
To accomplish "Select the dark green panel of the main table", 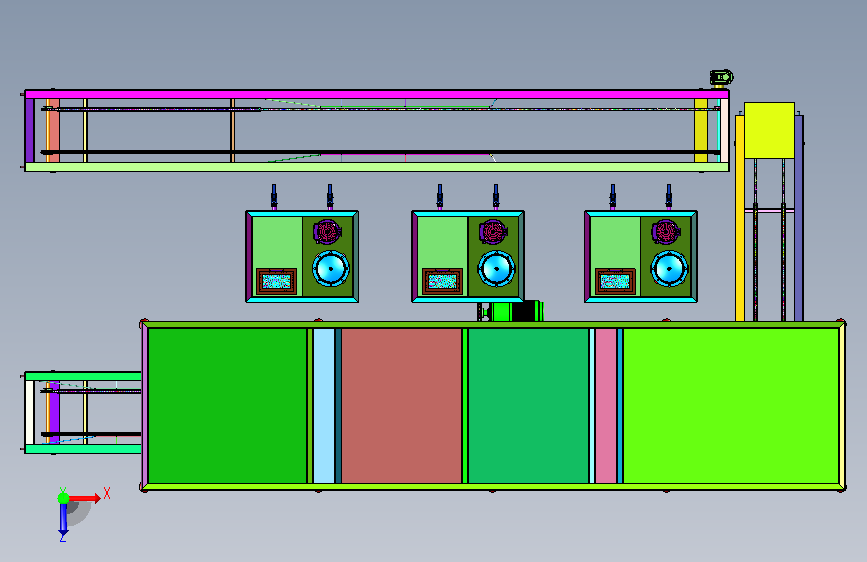I will (227, 405).
